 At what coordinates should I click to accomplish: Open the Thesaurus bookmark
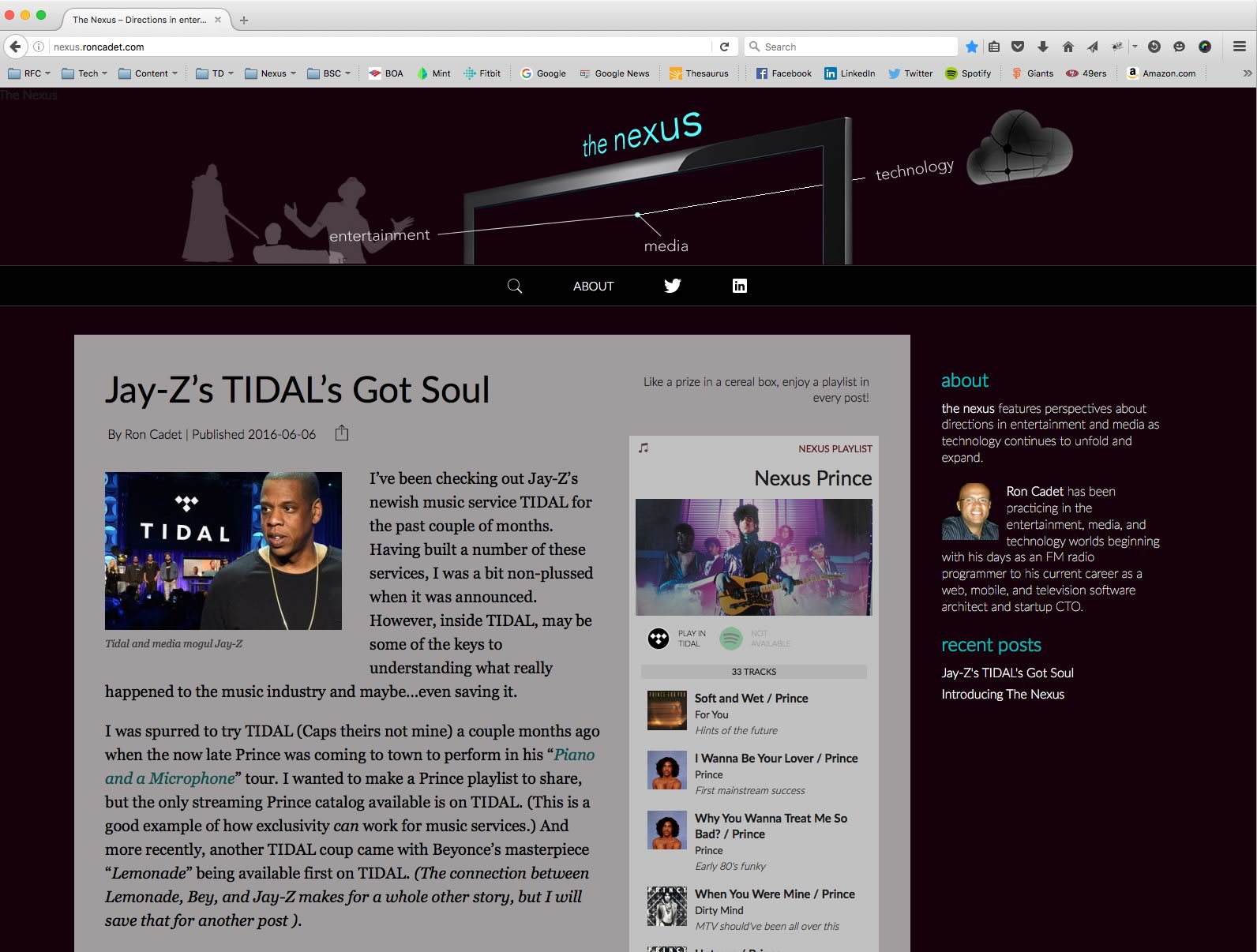[x=699, y=73]
